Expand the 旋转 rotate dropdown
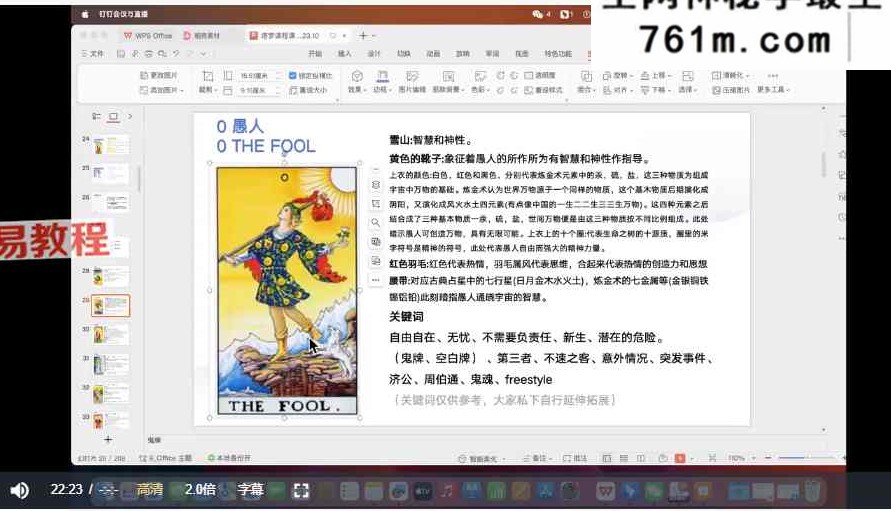This screenshot has width=891, height=511. tap(618, 75)
